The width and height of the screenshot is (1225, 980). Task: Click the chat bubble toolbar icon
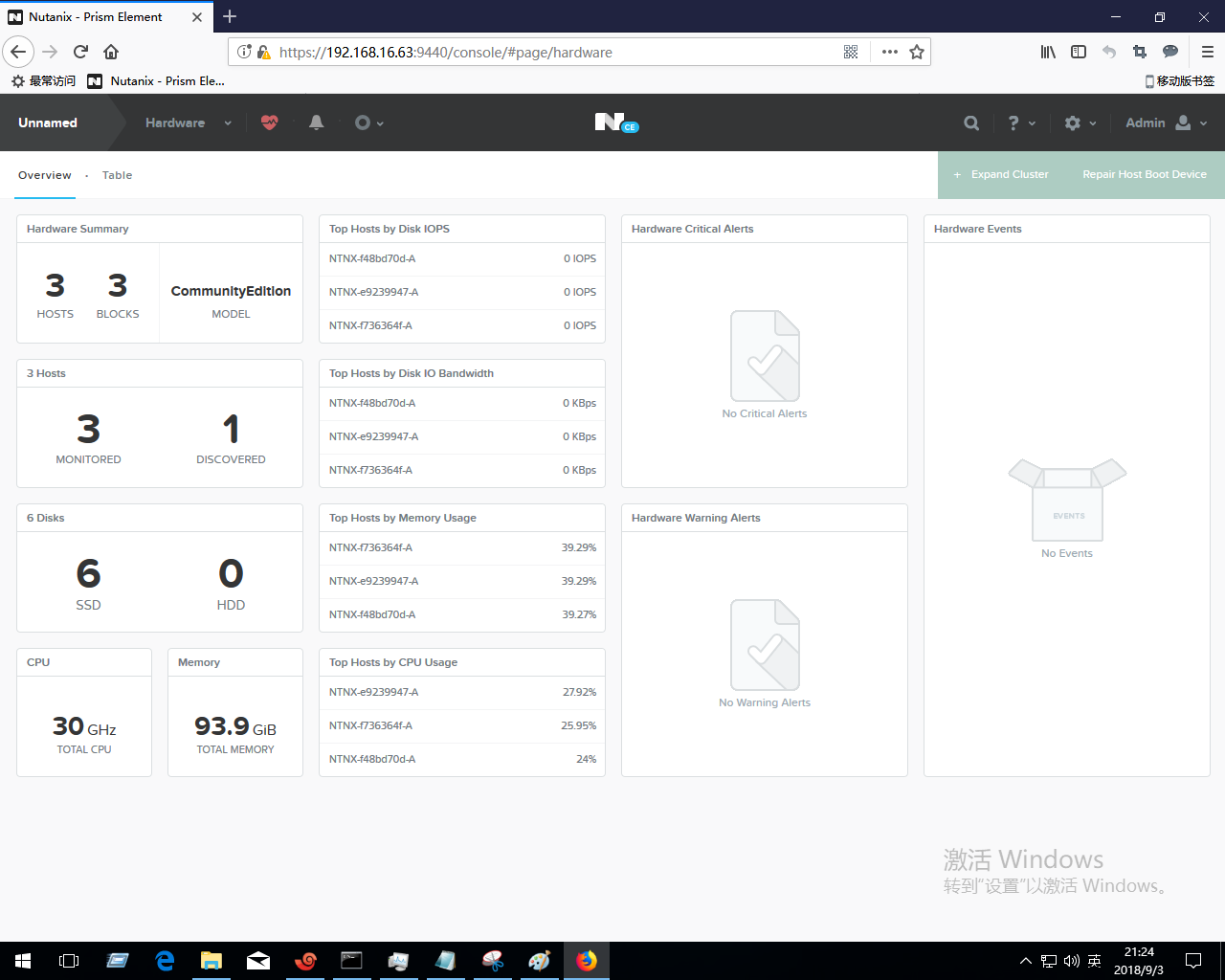[x=1170, y=52]
